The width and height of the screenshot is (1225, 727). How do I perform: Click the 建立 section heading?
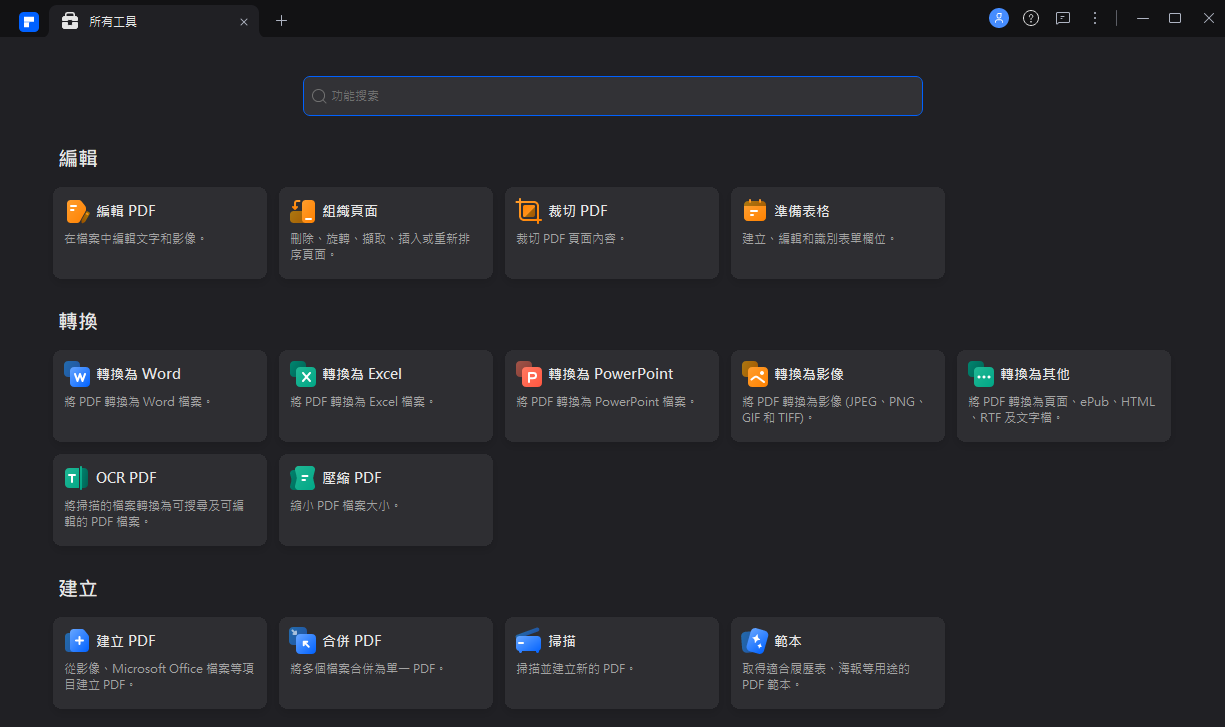click(x=78, y=588)
